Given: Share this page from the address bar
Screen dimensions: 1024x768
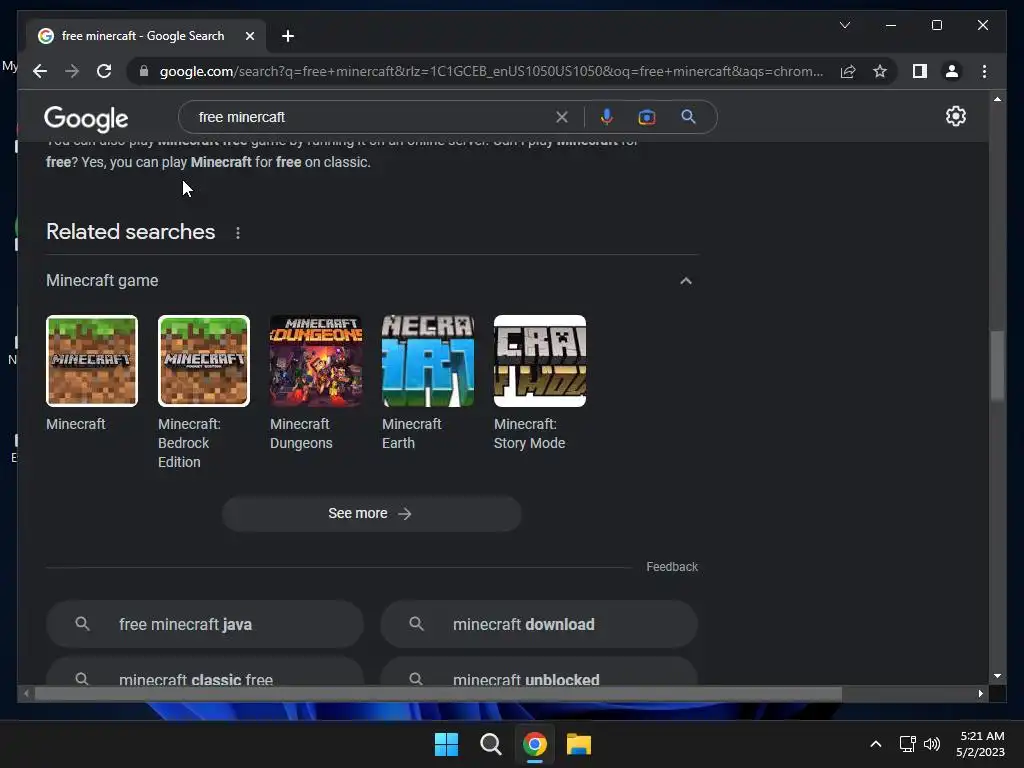Looking at the screenshot, I should click(848, 71).
